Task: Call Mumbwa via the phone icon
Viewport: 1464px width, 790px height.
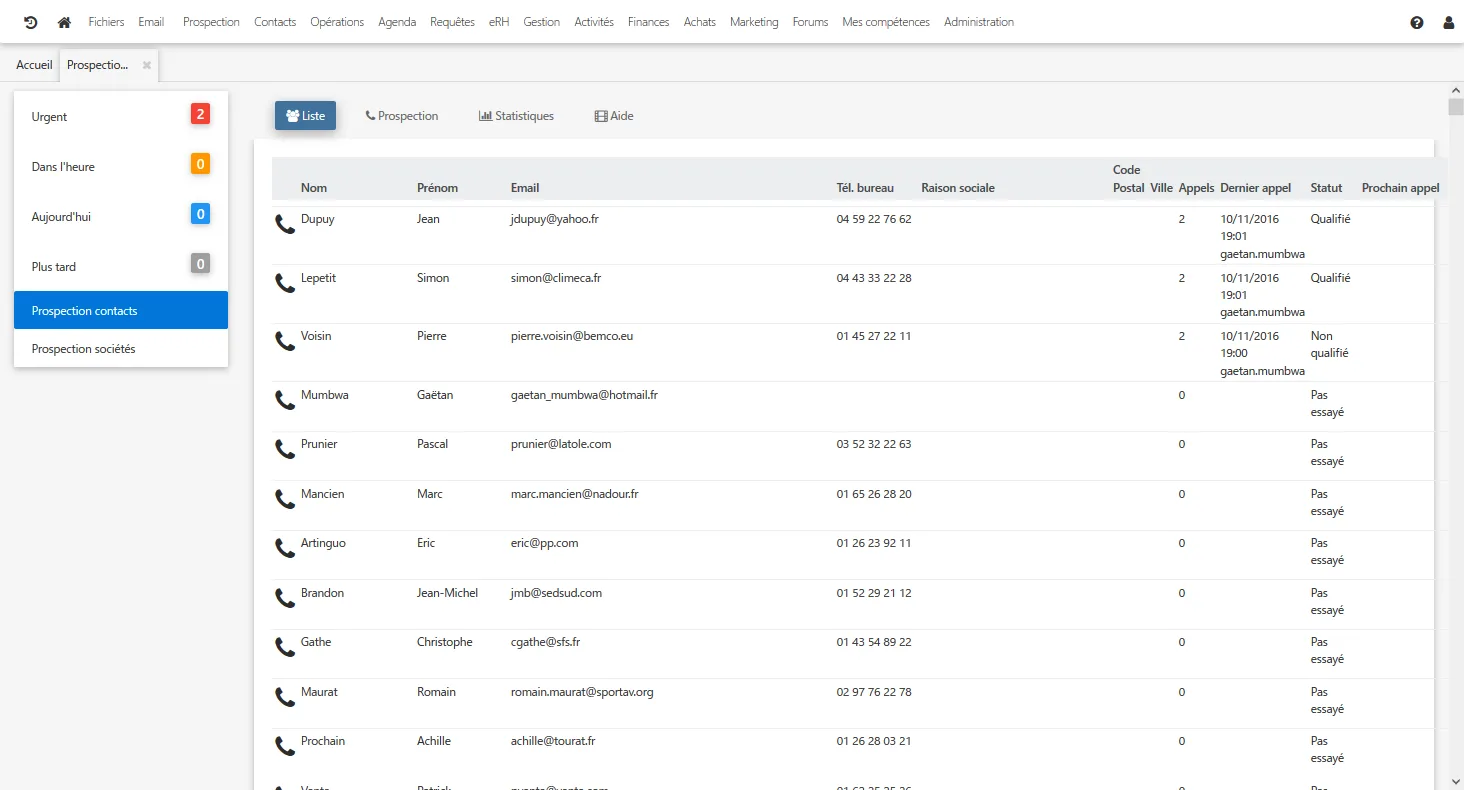Action: pyautogui.click(x=285, y=401)
